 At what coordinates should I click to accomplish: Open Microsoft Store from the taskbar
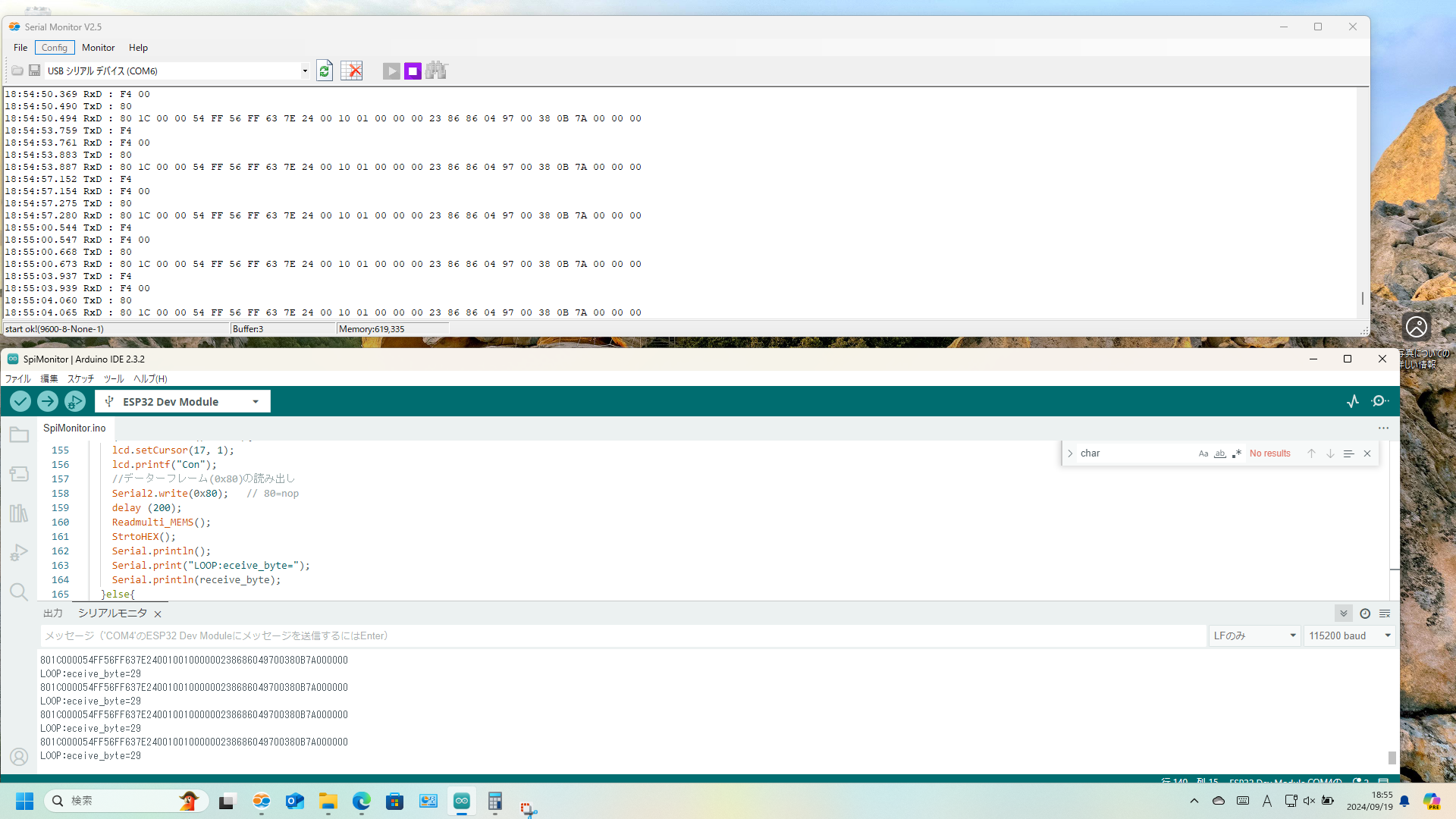click(x=395, y=801)
